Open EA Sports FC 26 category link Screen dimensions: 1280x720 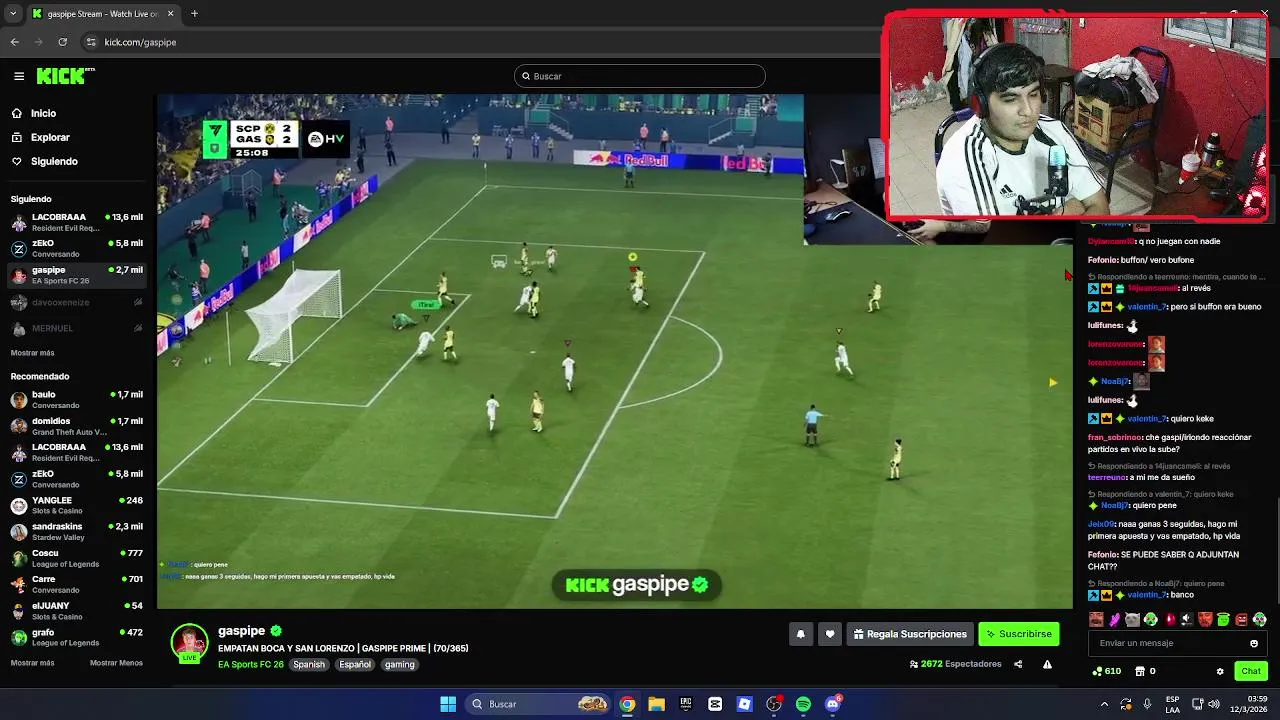click(251, 664)
